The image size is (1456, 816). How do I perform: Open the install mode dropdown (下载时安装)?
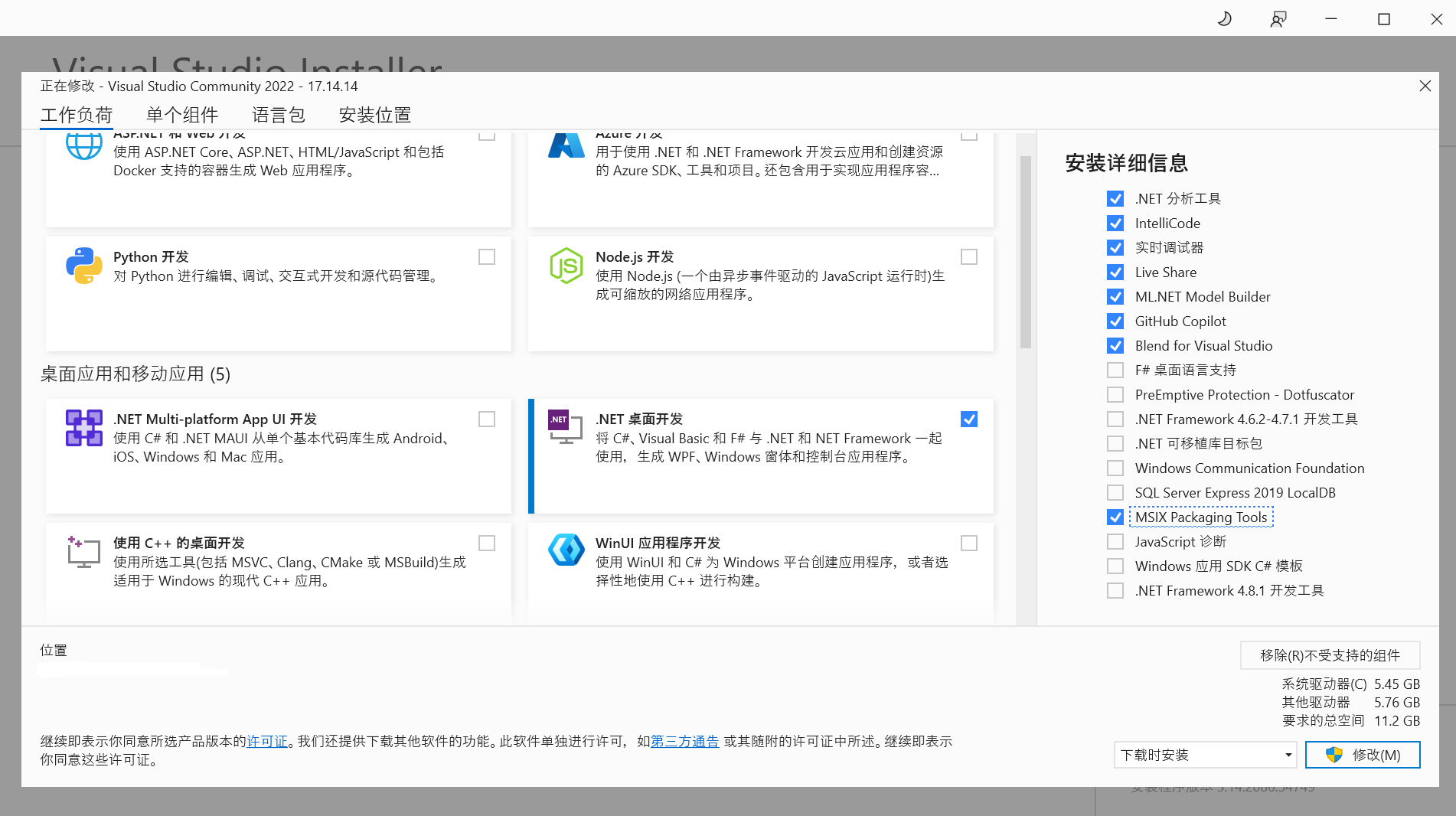pos(1205,755)
